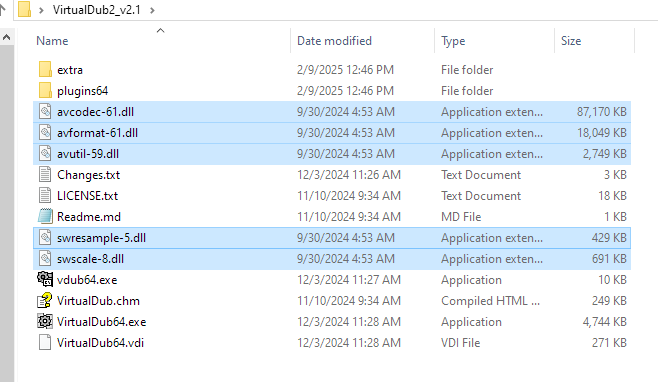Image resolution: width=658 pixels, height=382 pixels.
Task: Click the 691 KB size value
Action: click(609, 259)
